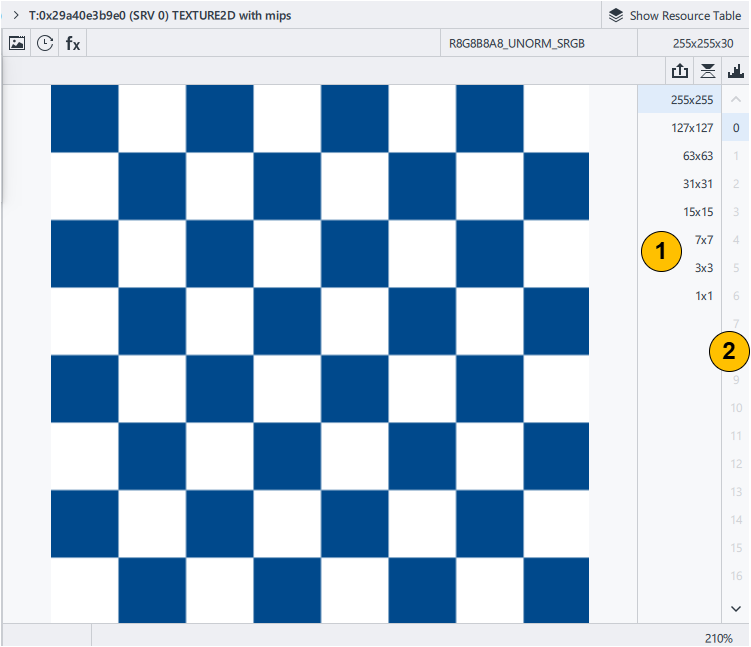The height and width of the screenshot is (647, 751).
Task: Click the export texture icon
Action: [x=680, y=71]
